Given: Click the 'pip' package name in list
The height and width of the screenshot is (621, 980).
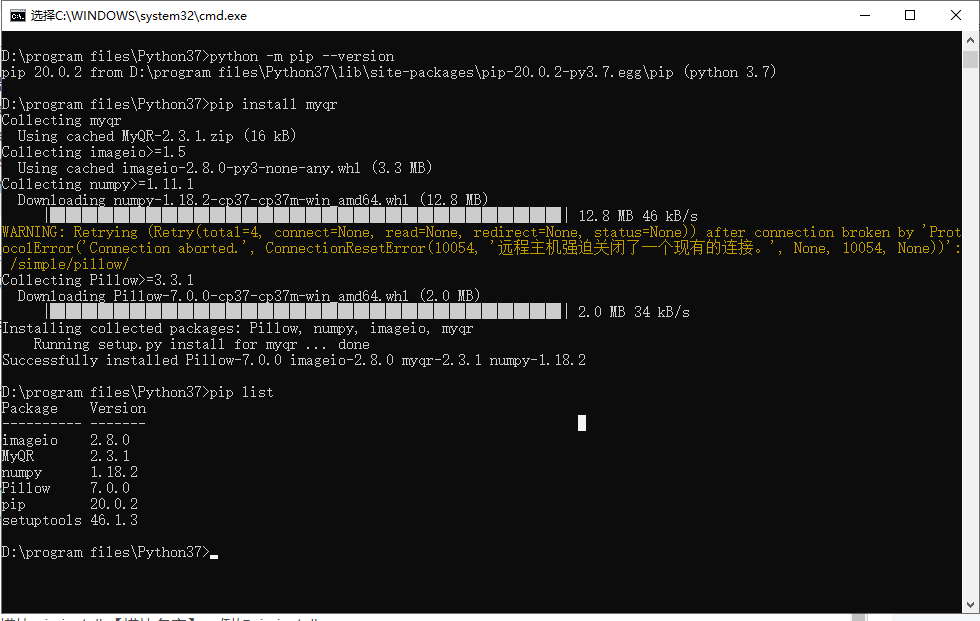Looking at the screenshot, I should 14,505.
